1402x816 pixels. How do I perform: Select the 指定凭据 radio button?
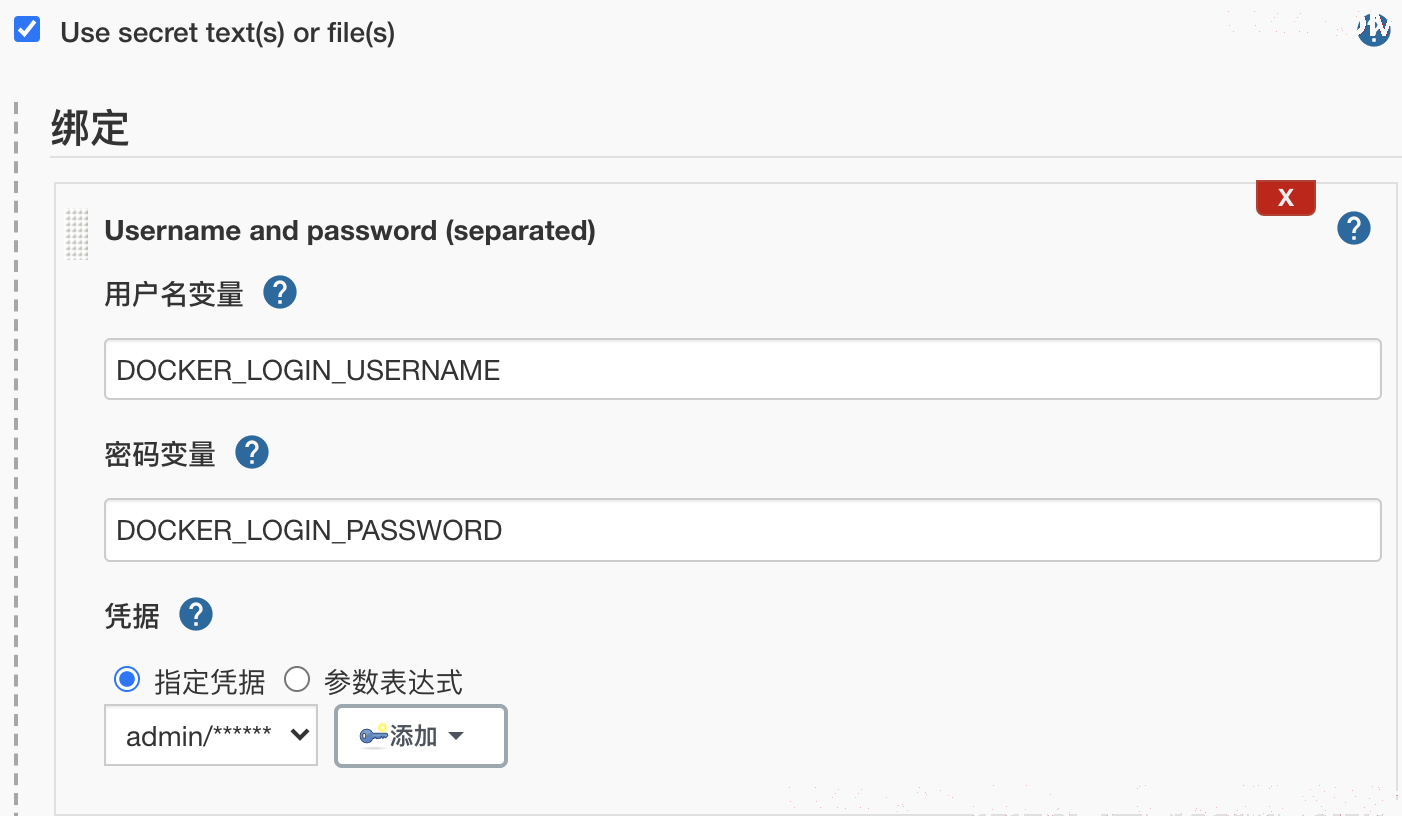[126, 680]
